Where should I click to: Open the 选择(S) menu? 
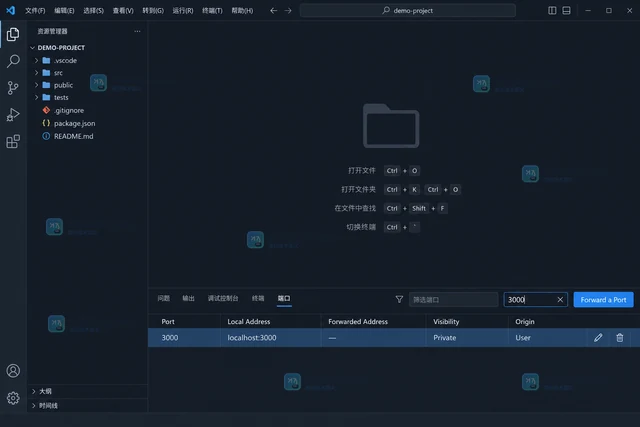pos(93,11)
